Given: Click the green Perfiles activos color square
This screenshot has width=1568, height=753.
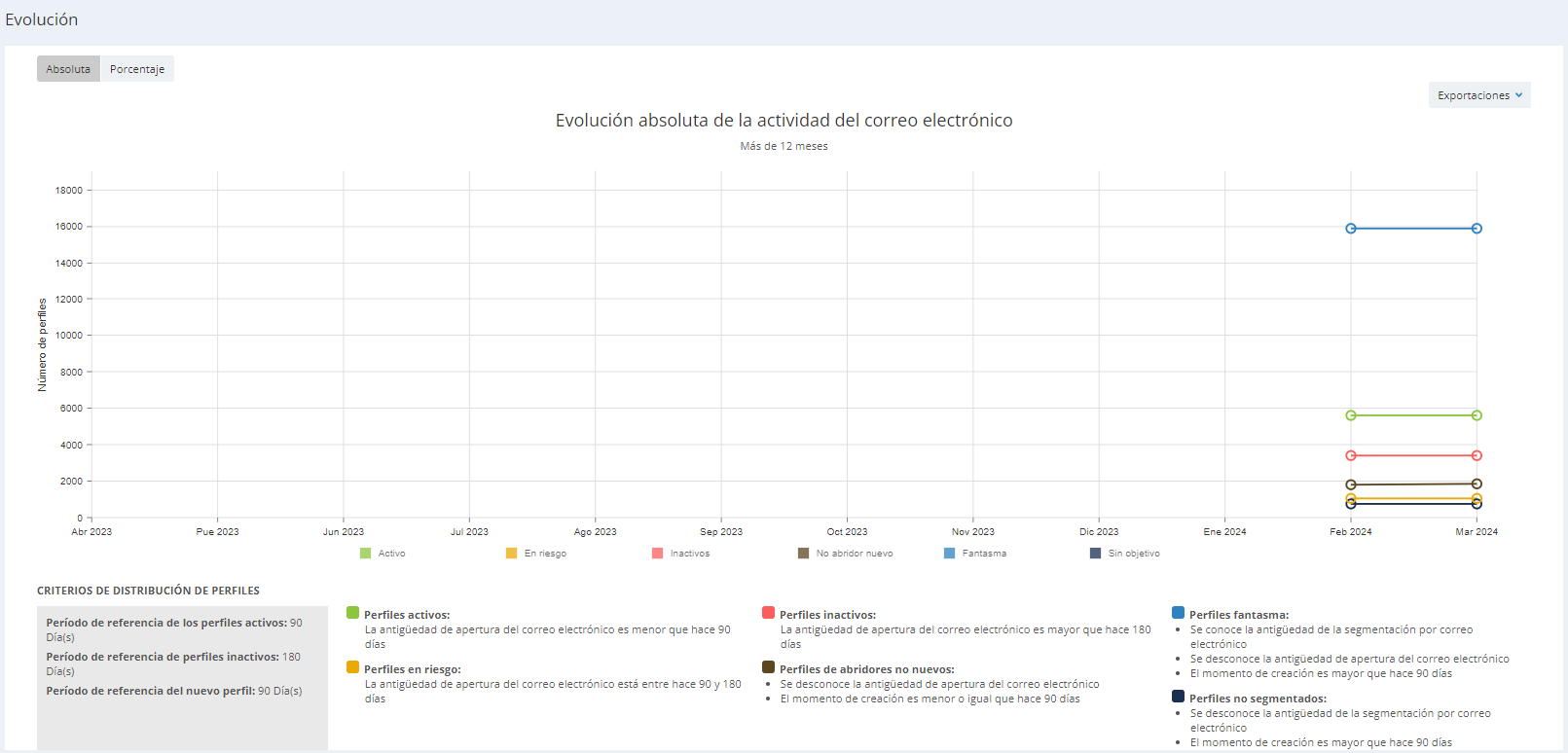Looking at the screenshot, I should [x=352, y=613].
